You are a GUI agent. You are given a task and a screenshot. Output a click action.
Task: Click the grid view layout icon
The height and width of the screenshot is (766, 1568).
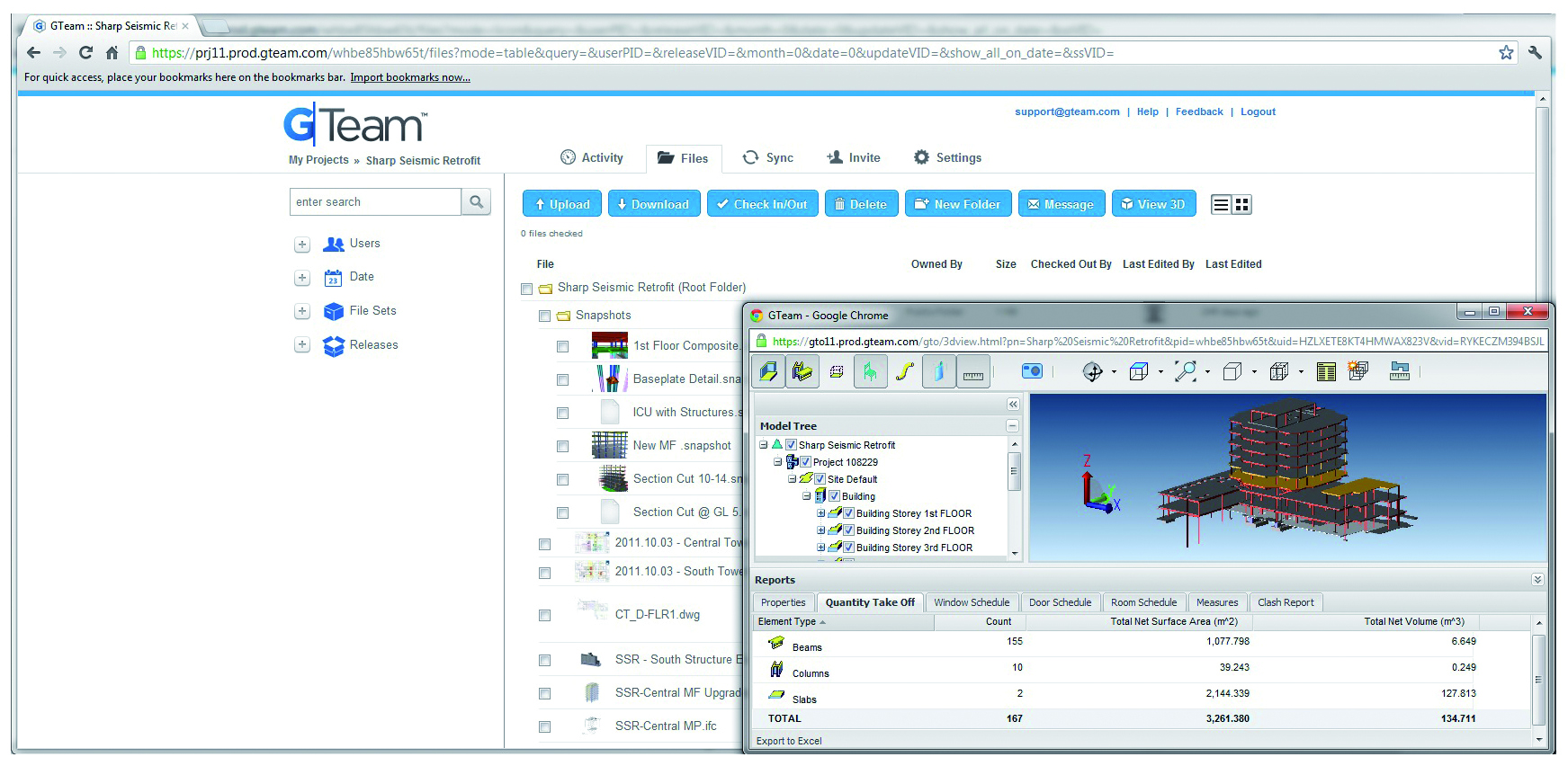(1242, 205)
